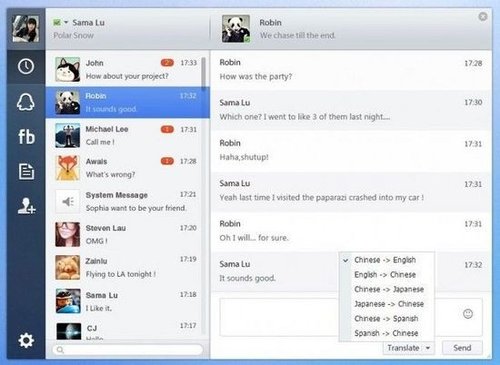
Task: Open settings gear icon
Action: pos(26,340)
